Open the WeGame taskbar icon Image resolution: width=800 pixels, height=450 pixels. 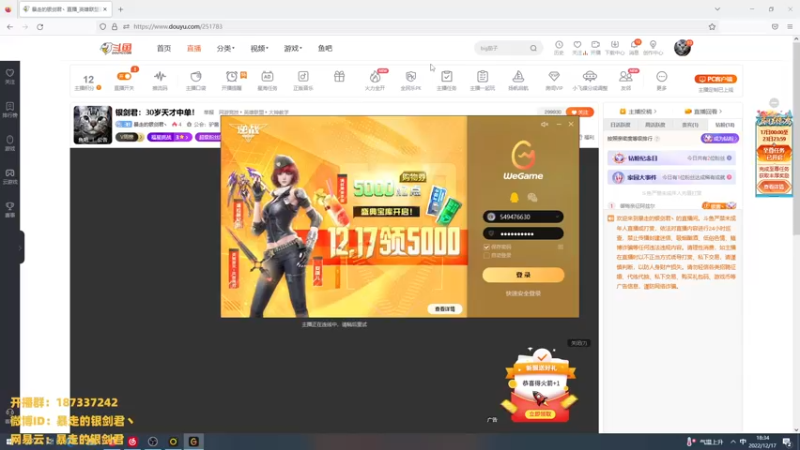[193, 441]
